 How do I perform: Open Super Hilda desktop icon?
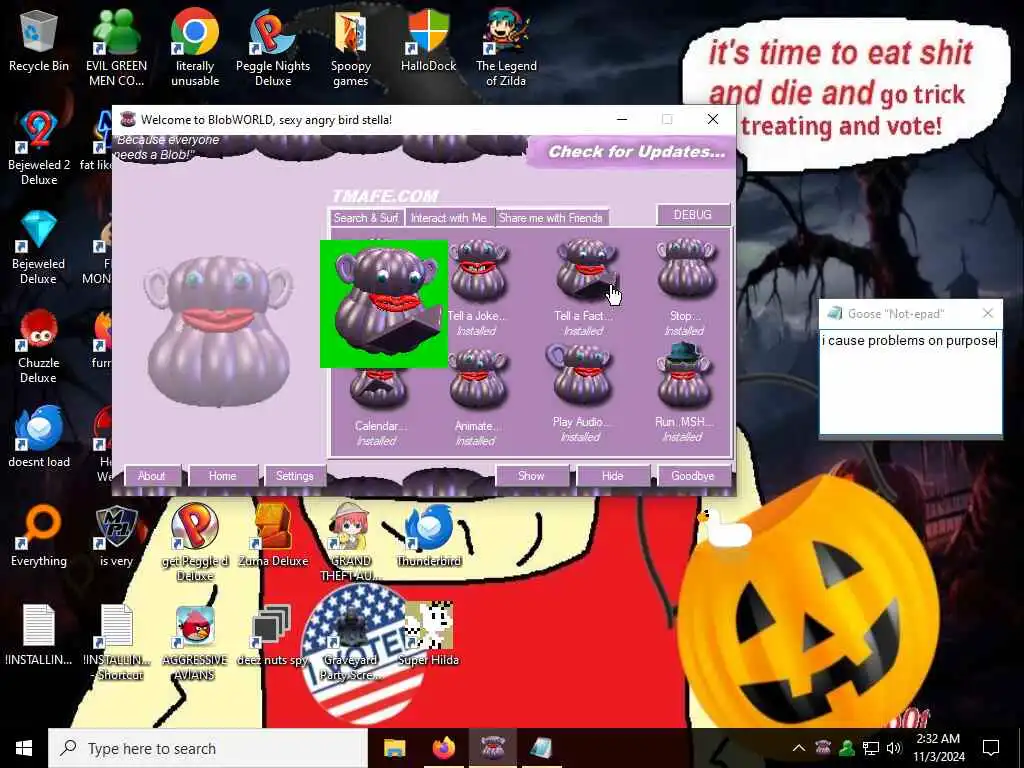pos(428,635)
